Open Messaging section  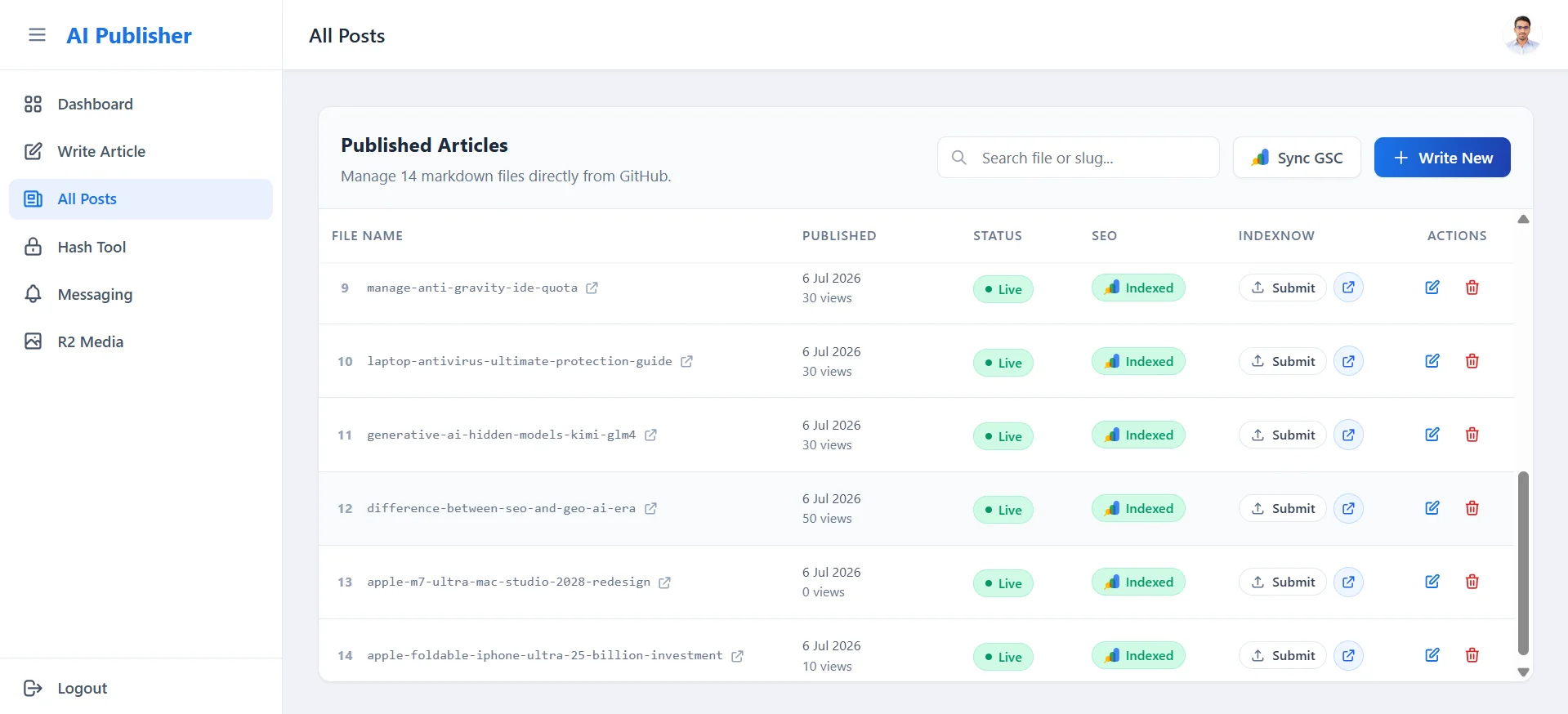(x=141, y=294)
